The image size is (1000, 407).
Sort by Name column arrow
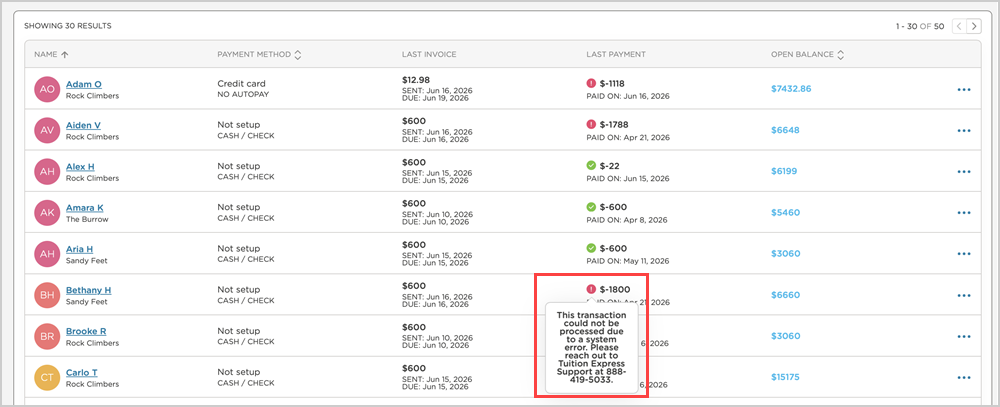pyautogui.click(x=64, y=55)
